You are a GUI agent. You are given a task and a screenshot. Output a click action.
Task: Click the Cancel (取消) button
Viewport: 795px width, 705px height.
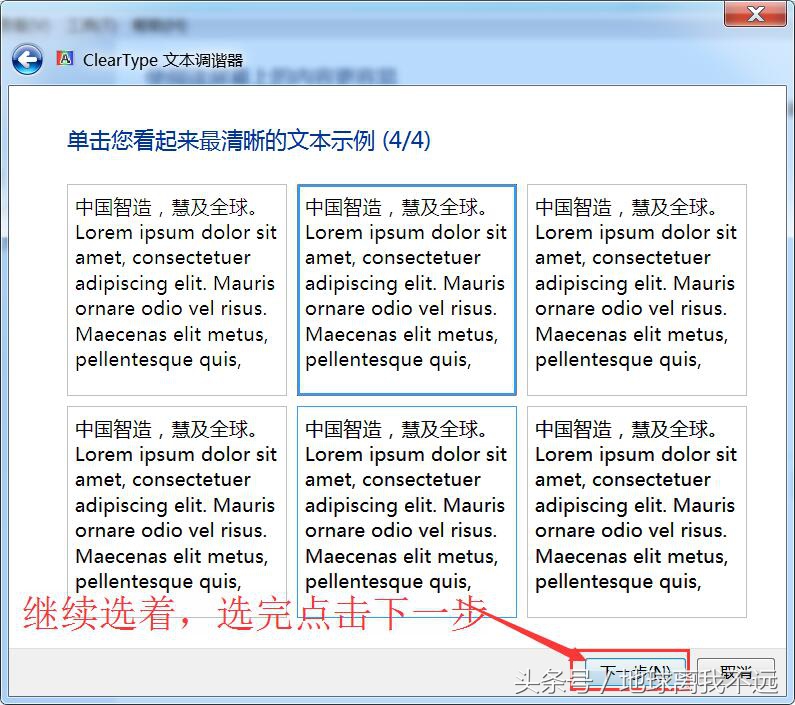[x=736, y=674]
